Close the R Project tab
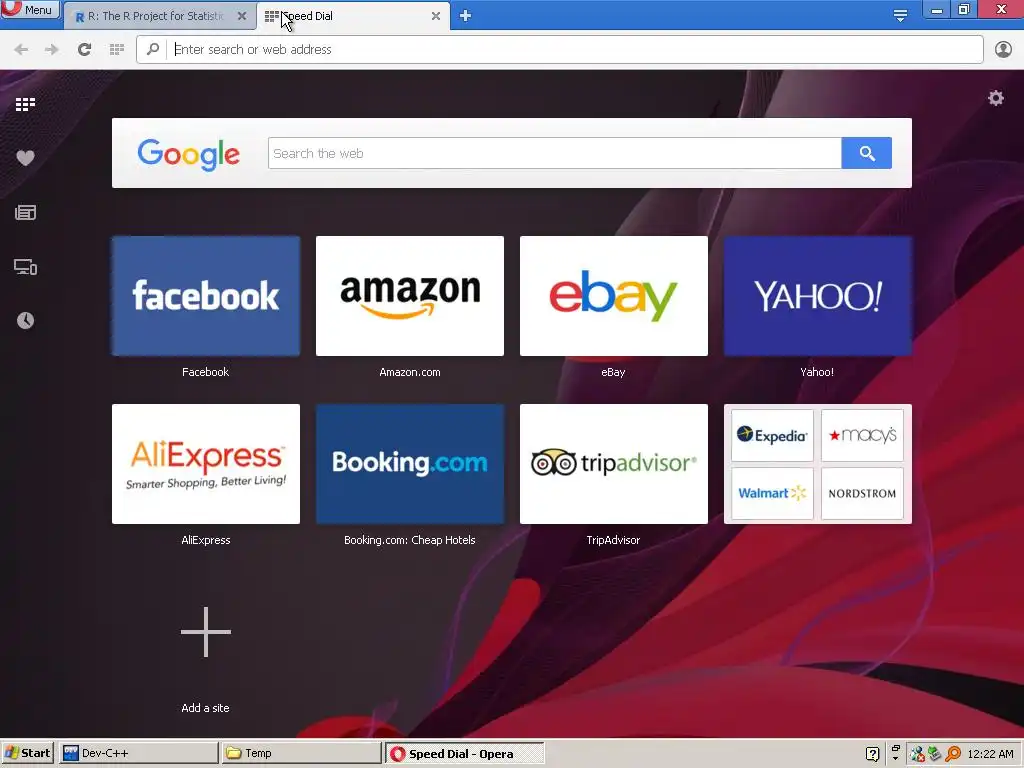 [x=242, y=16]
